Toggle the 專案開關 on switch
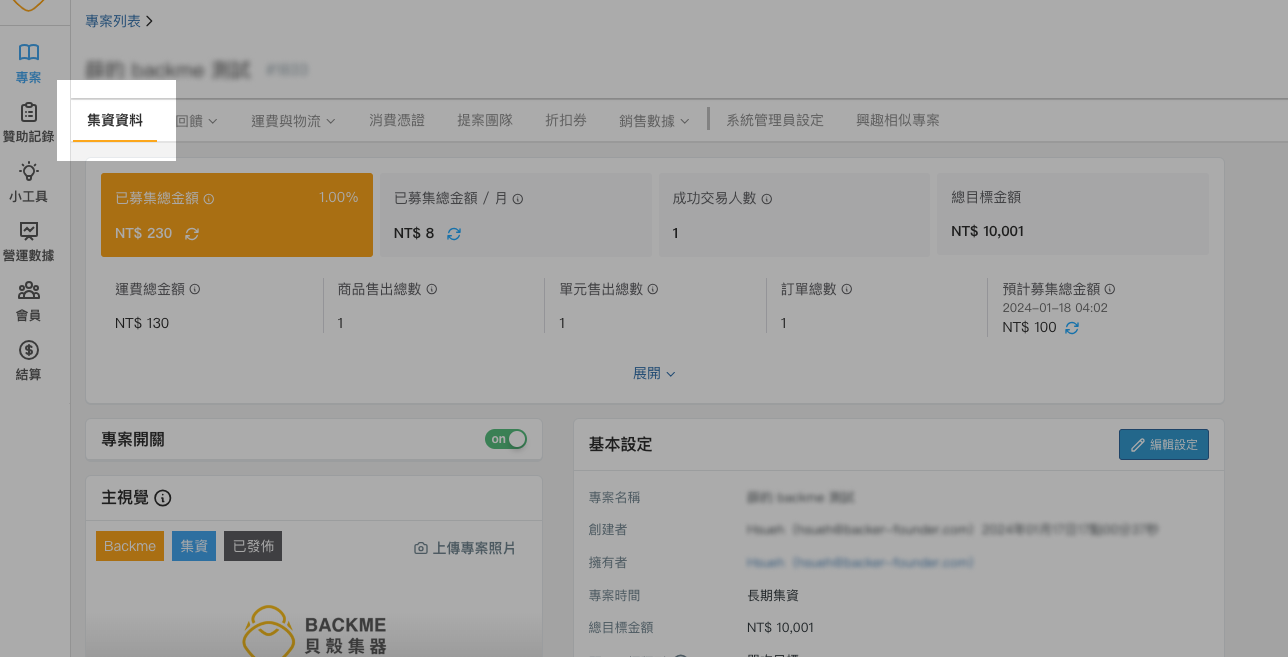 (506, 439)
